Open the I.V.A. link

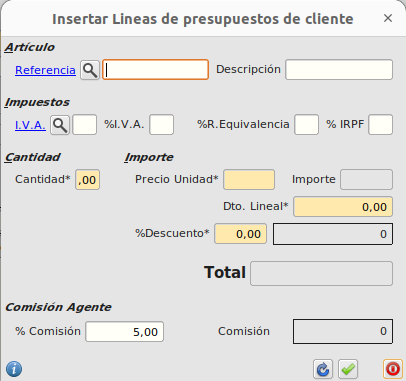30,125
